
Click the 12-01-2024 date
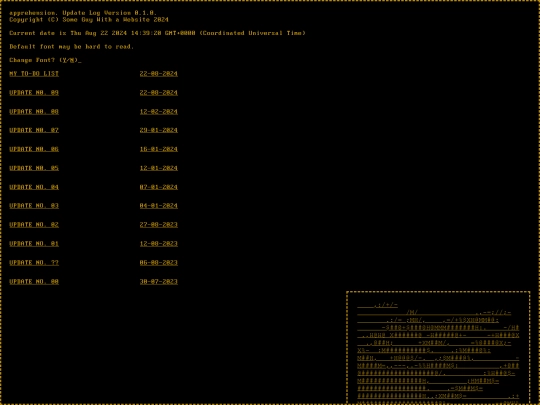(159, 168)
